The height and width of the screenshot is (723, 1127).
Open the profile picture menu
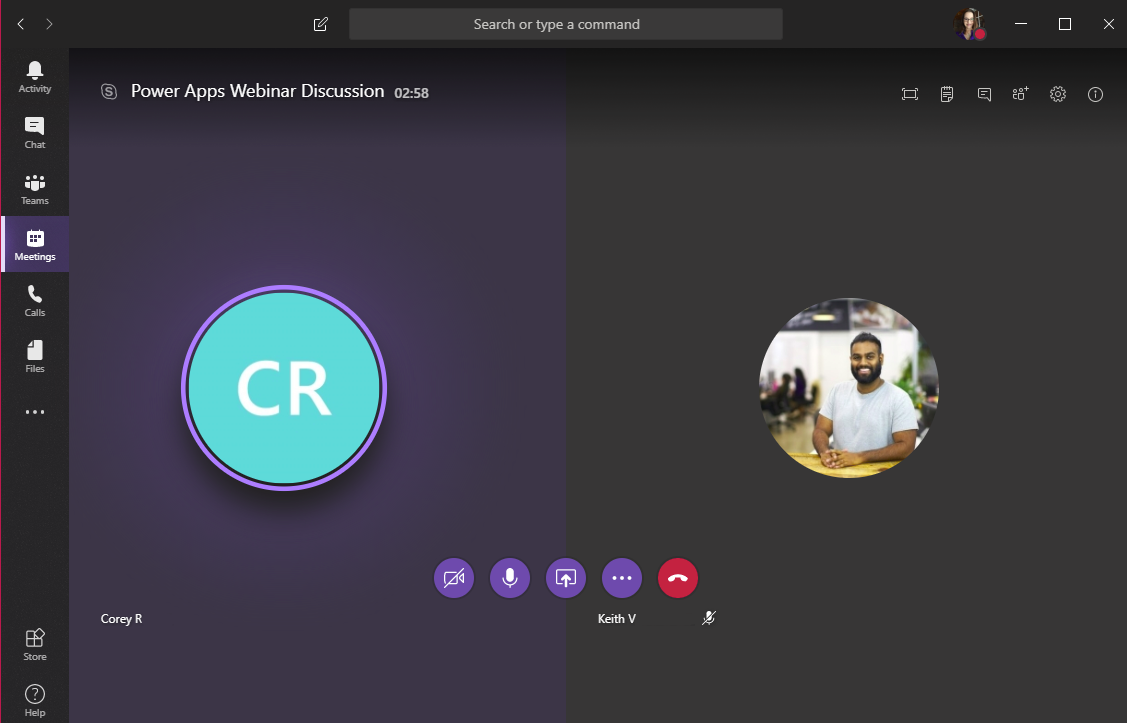pyautogui.click(x=970, y=24)
